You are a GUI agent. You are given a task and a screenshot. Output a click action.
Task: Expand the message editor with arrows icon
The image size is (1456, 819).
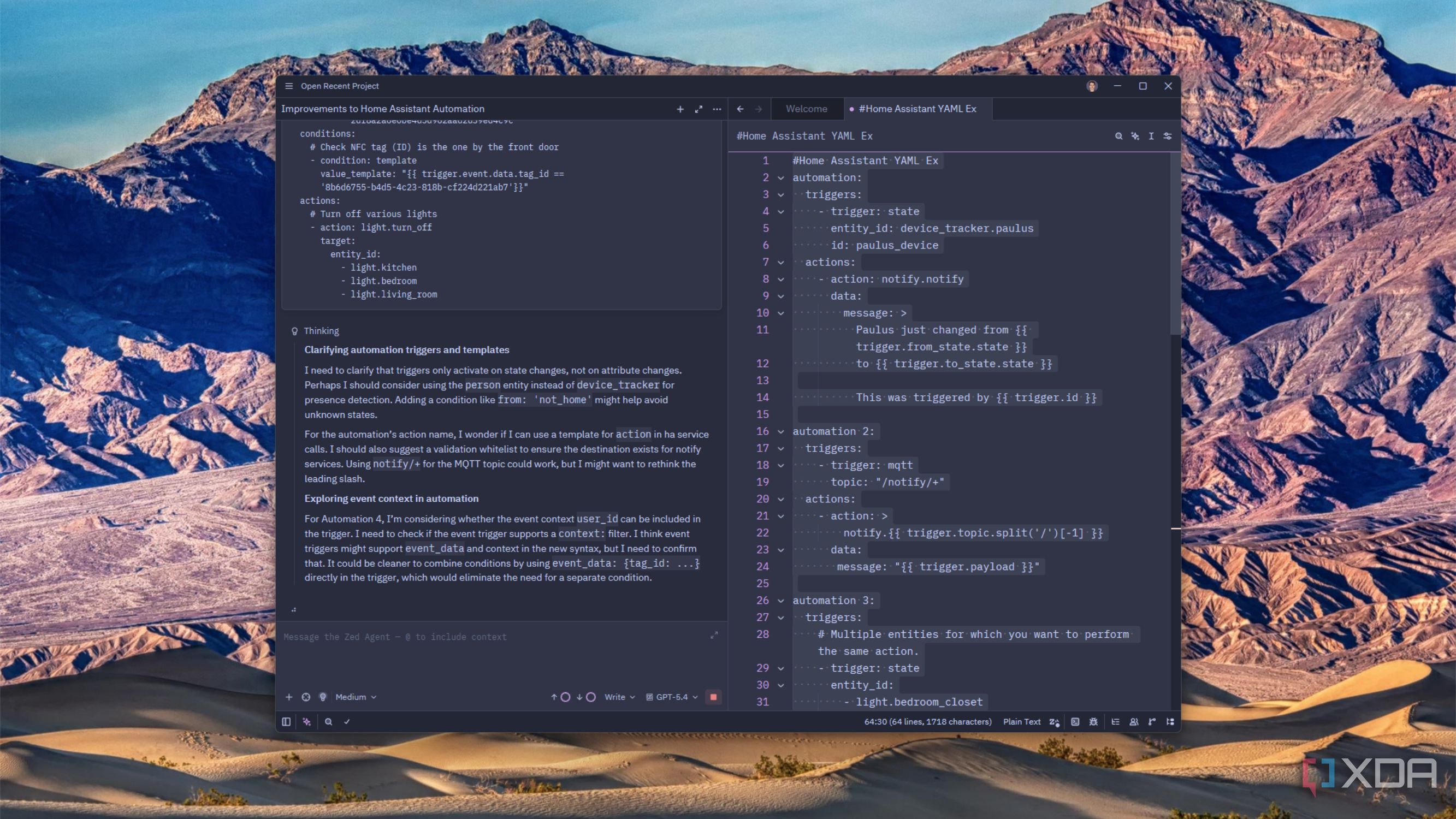coord(714,636)
